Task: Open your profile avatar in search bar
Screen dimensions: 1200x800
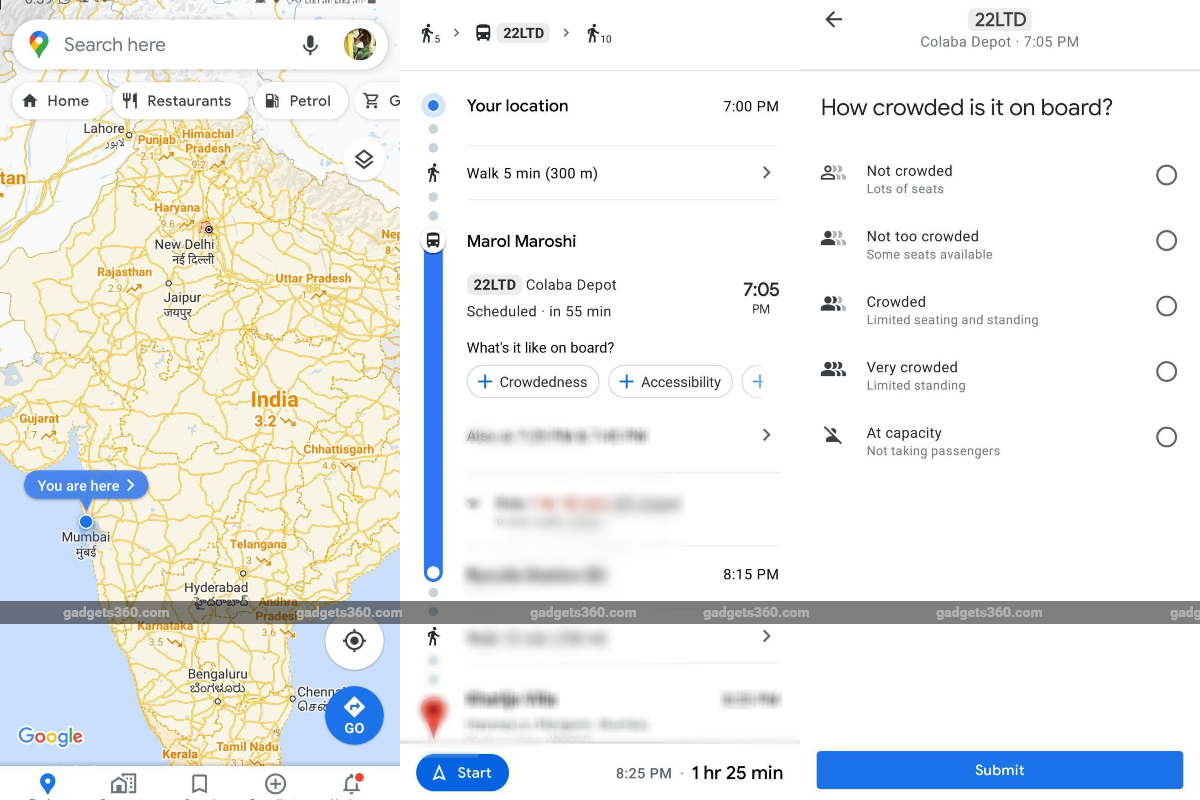Action: click(x=360, y=44)
